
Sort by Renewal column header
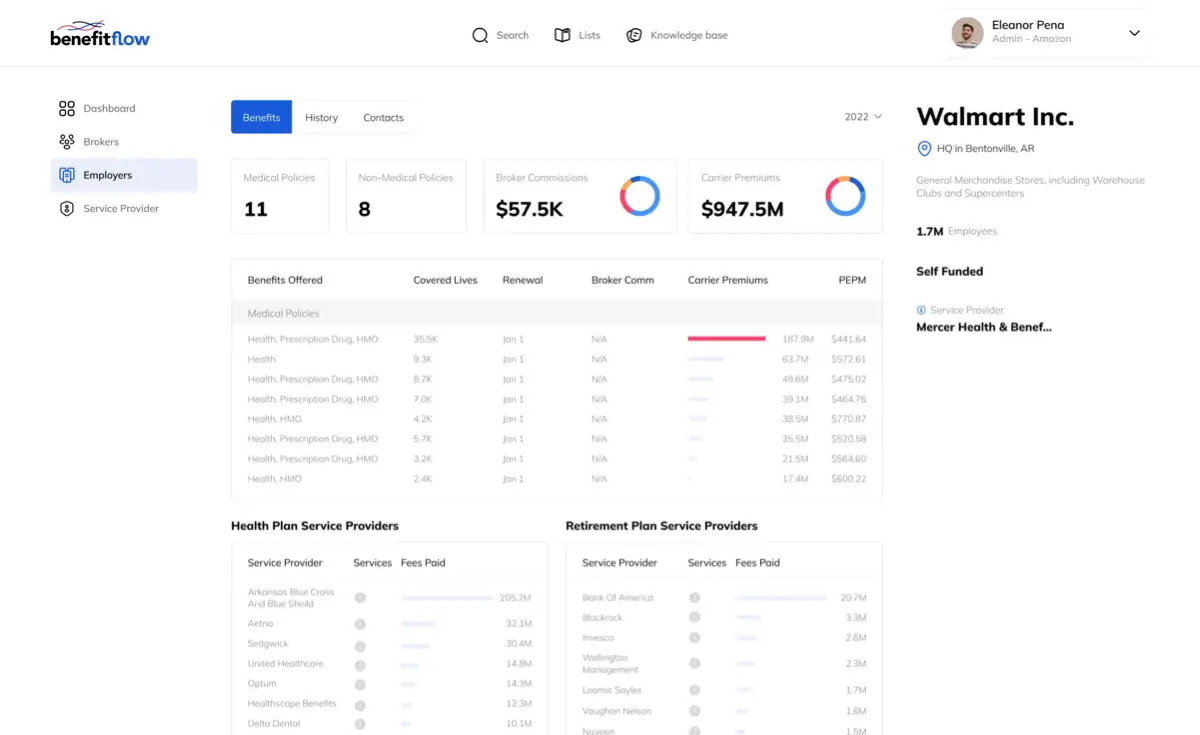tap(522, 280)
